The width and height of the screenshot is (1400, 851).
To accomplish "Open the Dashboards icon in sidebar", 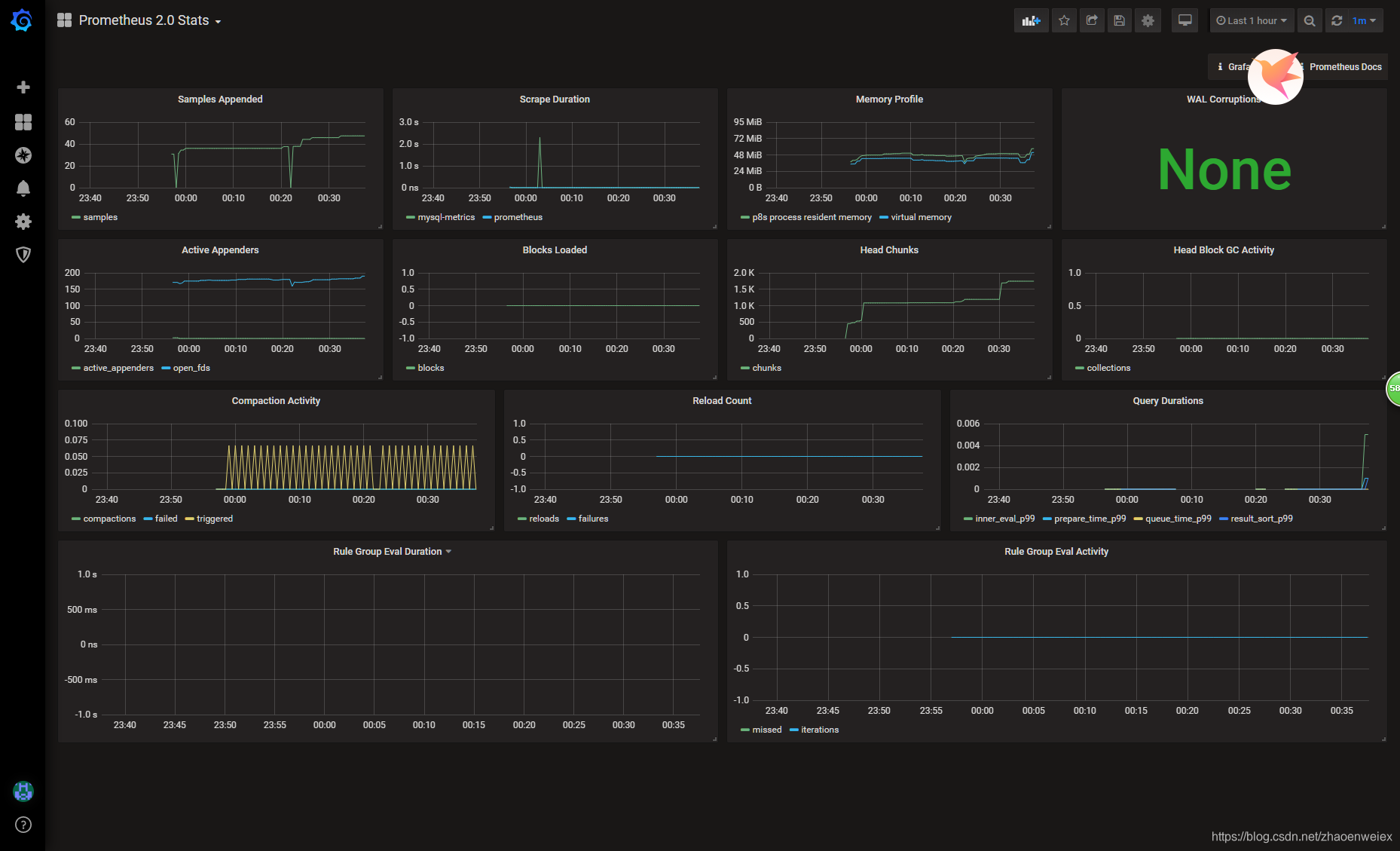I will 23,122.
